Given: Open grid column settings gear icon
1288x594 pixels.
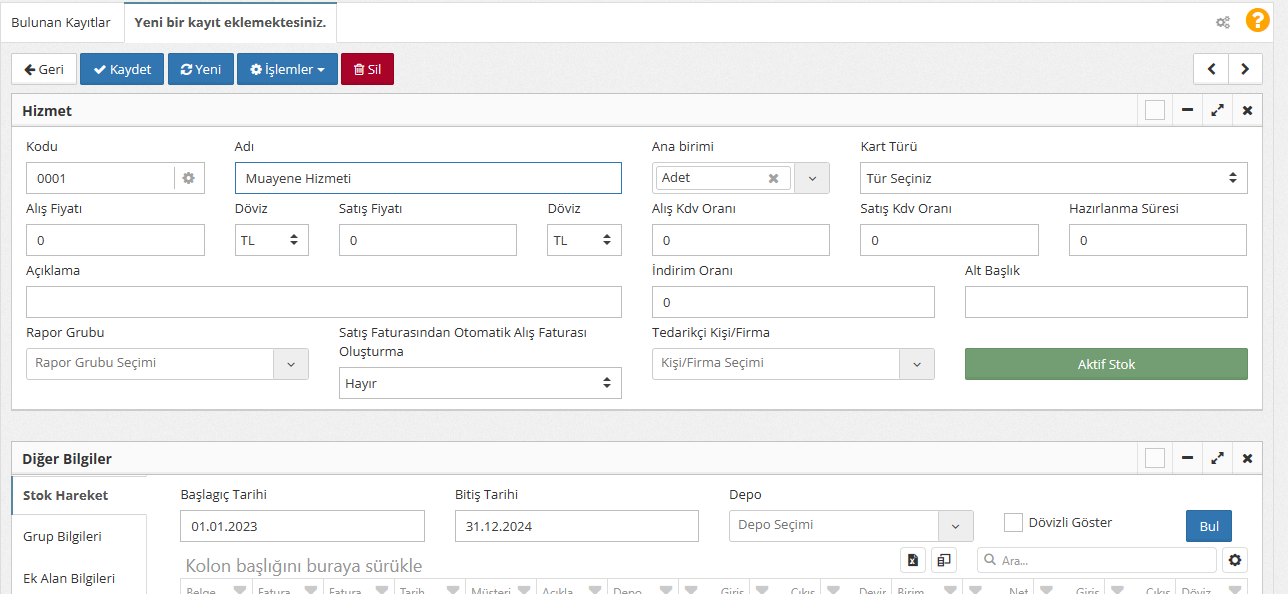Looking at the screenshot, I should (x=1236, y=560).
